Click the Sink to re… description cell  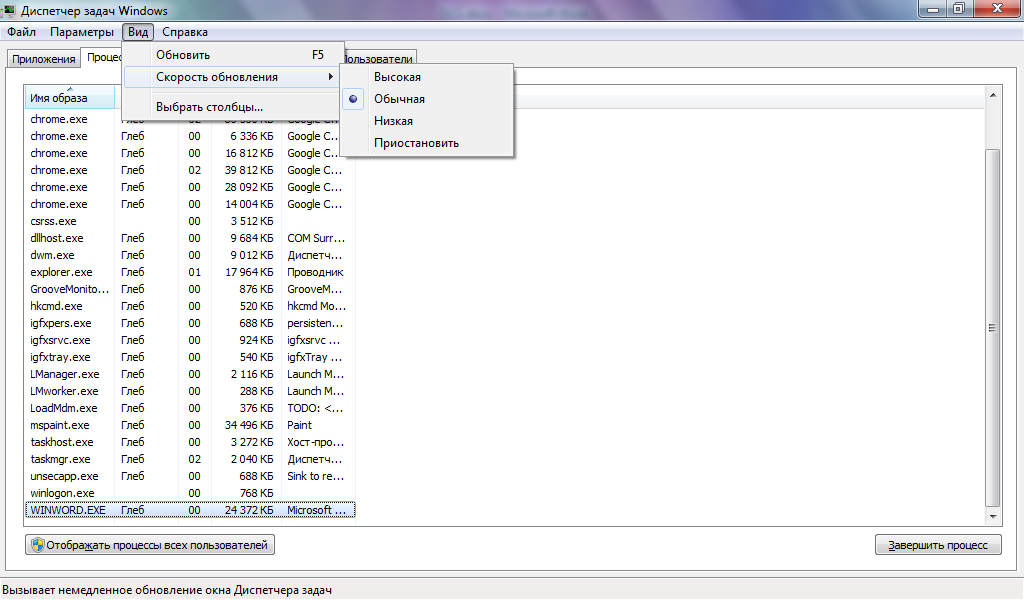point(315,476)
